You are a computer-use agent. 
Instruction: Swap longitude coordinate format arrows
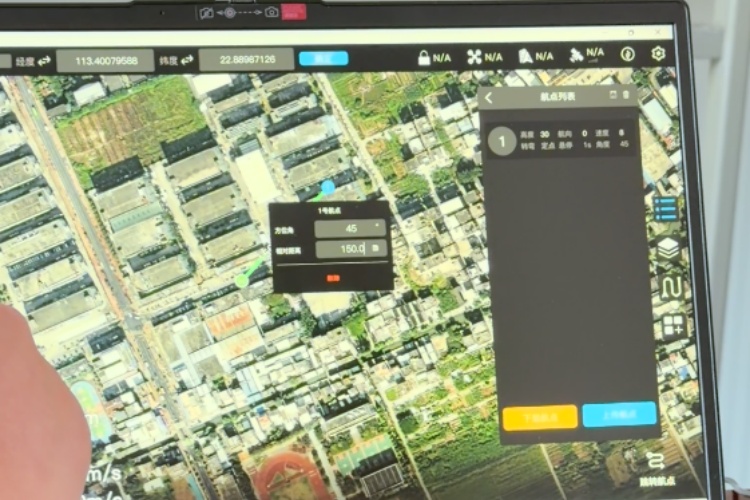tap(44, 60)
